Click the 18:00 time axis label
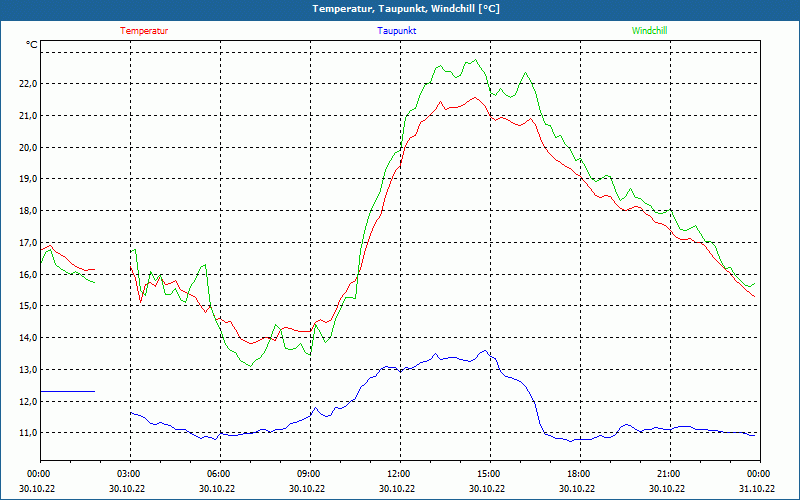 tap(578, 474)
